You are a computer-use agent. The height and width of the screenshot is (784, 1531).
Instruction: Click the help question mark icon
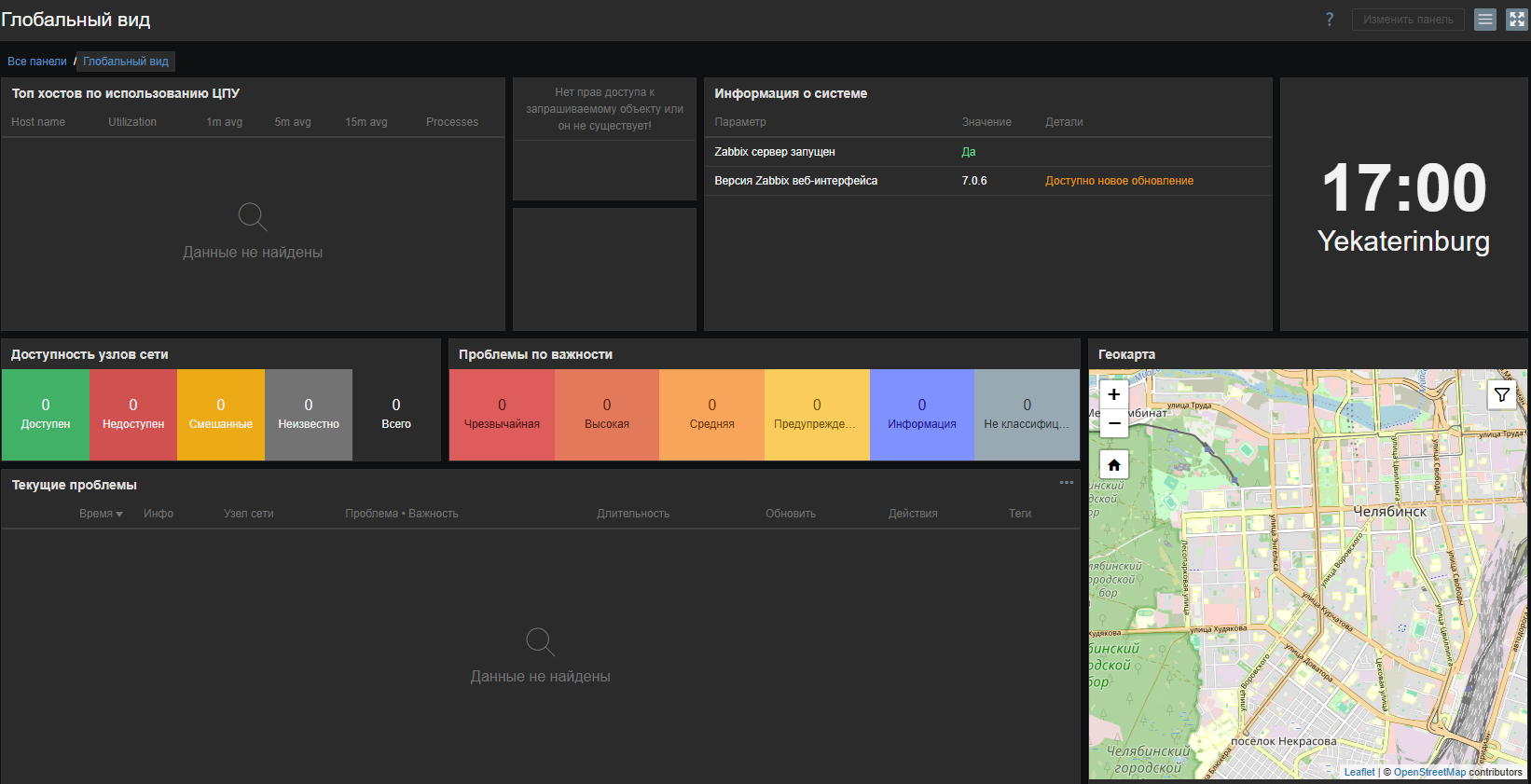pos(1330,20)
